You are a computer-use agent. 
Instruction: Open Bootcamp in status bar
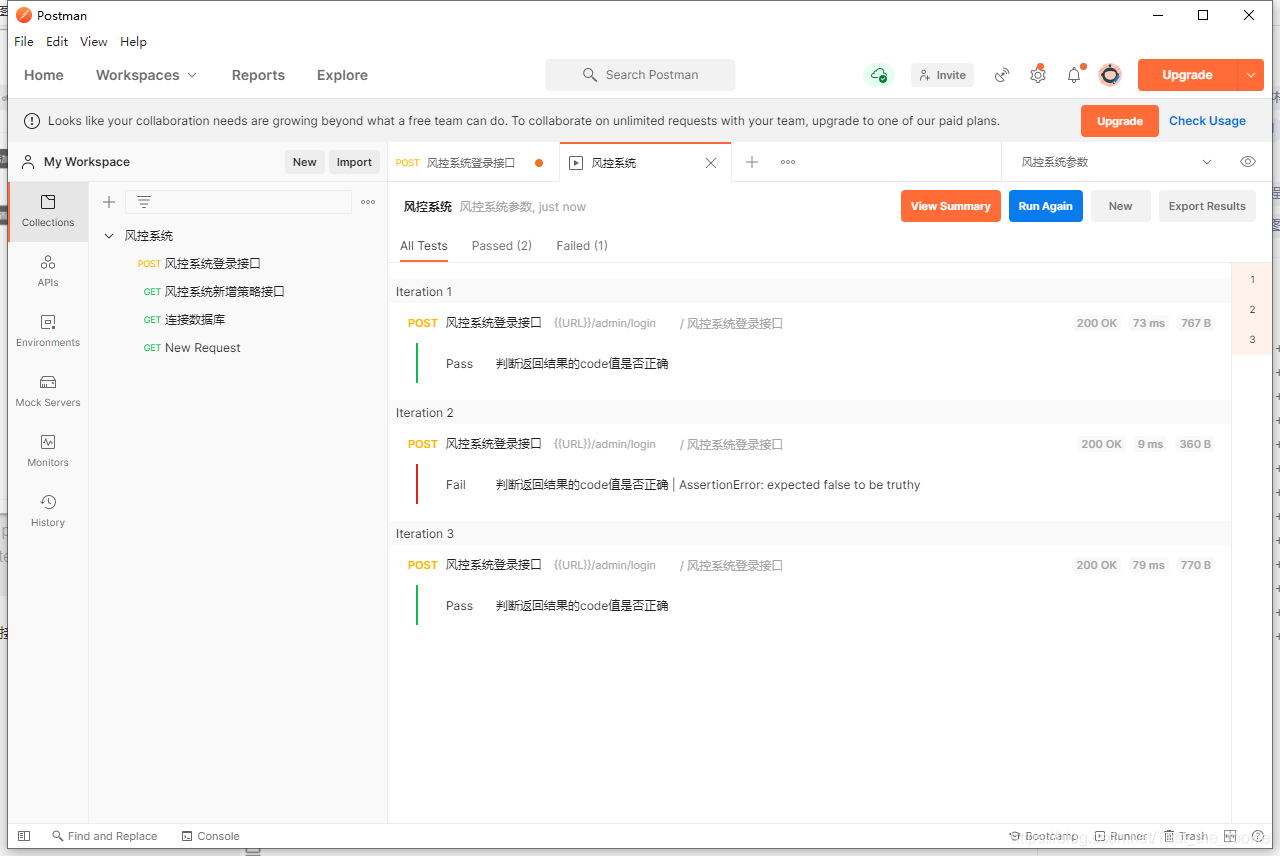(1044, 836)
